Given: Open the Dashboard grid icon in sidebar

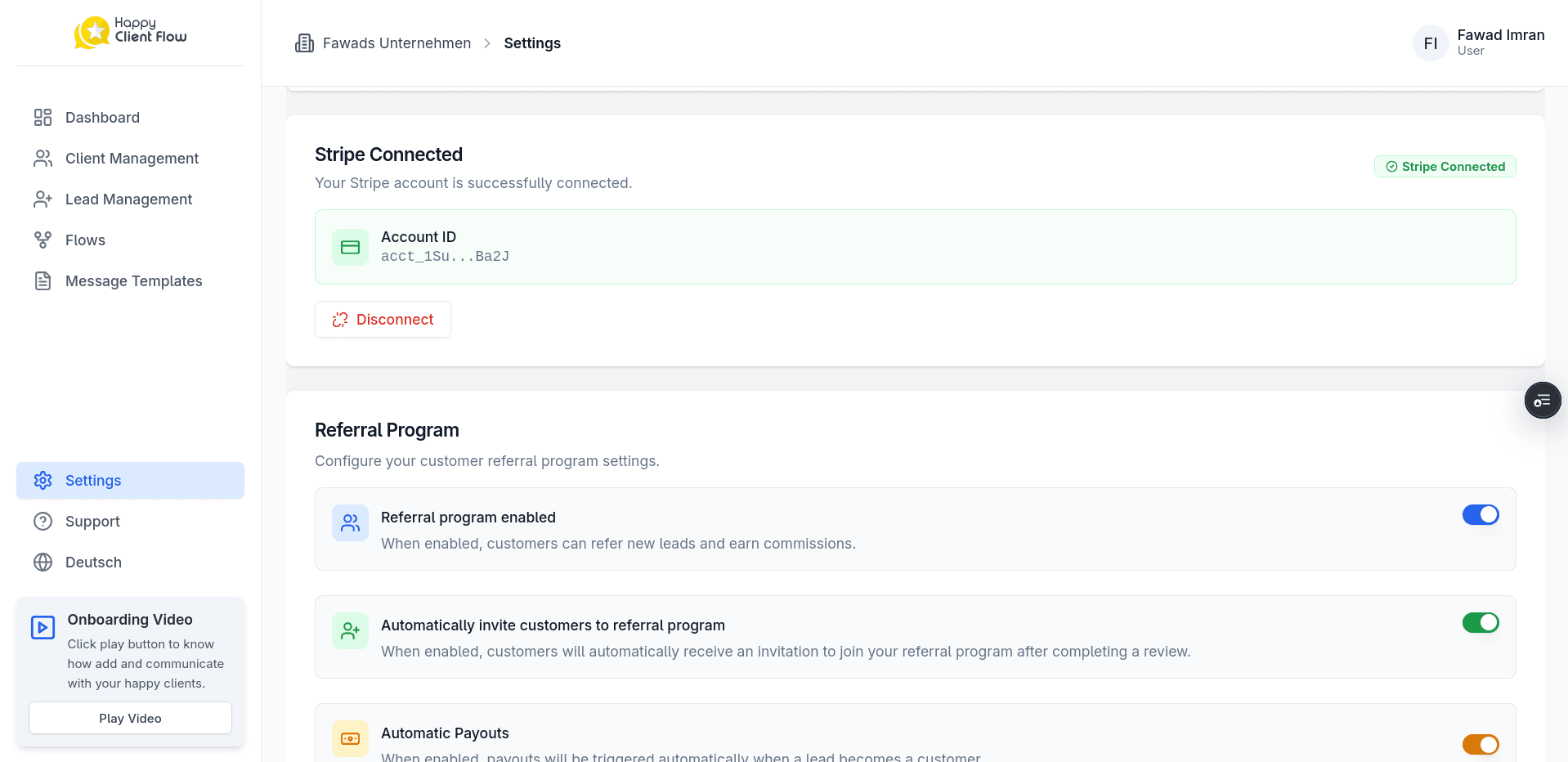Looking at the screenshot, I should click(43, 117).
